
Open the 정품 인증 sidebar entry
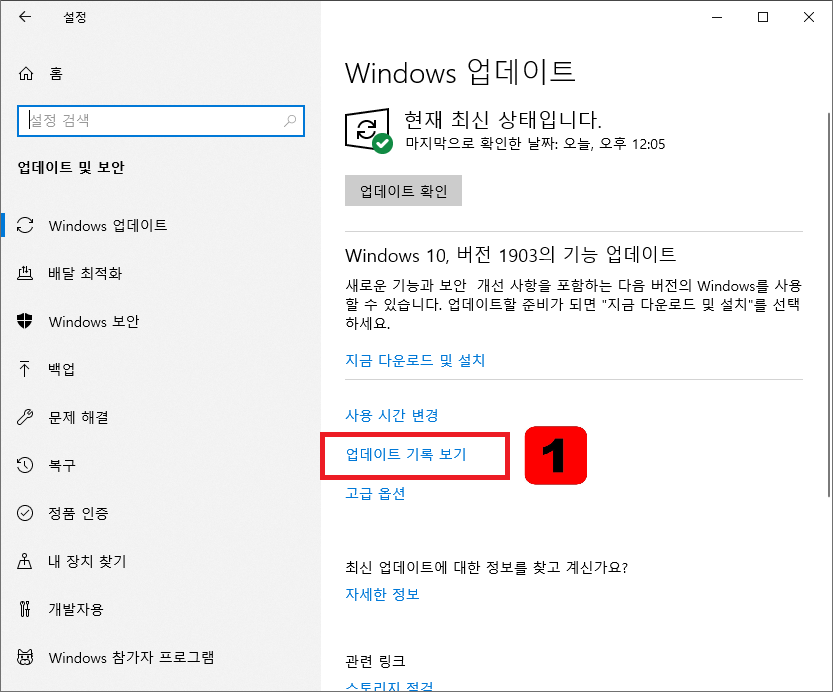point(160,513)
